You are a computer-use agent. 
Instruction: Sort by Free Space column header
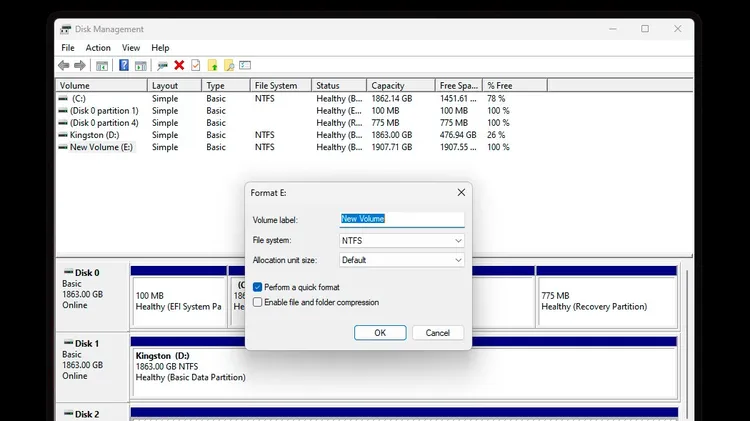[459, 86]
